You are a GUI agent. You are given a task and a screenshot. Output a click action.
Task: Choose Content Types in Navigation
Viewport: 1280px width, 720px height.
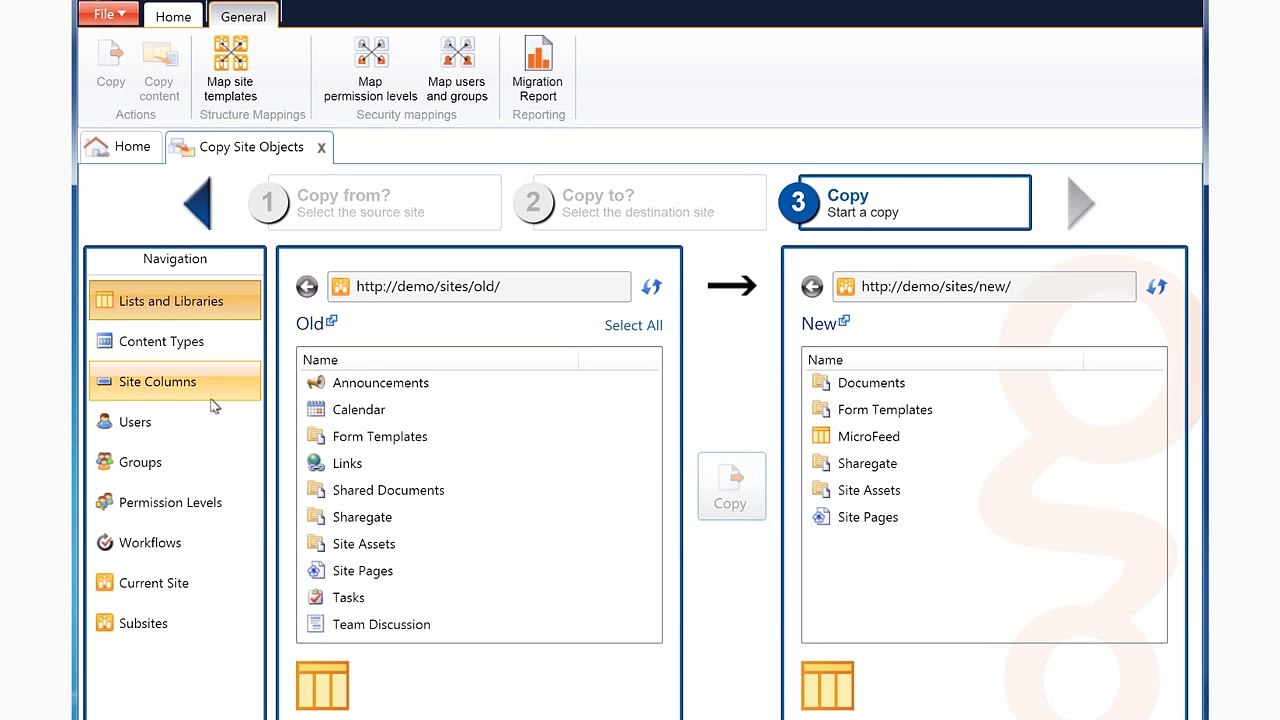point(175,341)
